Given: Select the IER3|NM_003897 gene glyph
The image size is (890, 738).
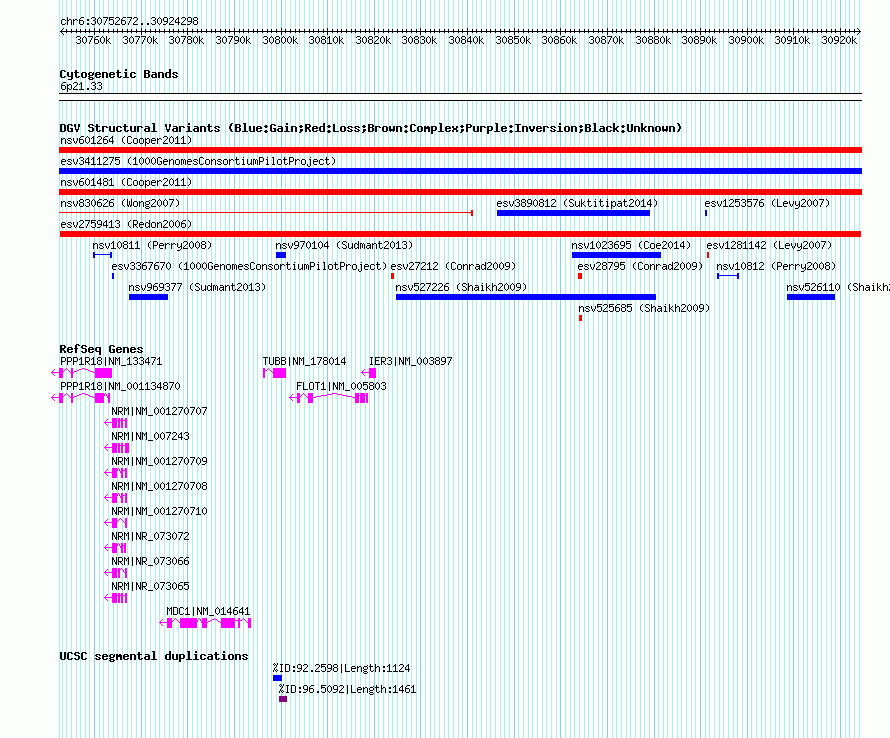Looking at the screenshot, I should coord(368,373).
